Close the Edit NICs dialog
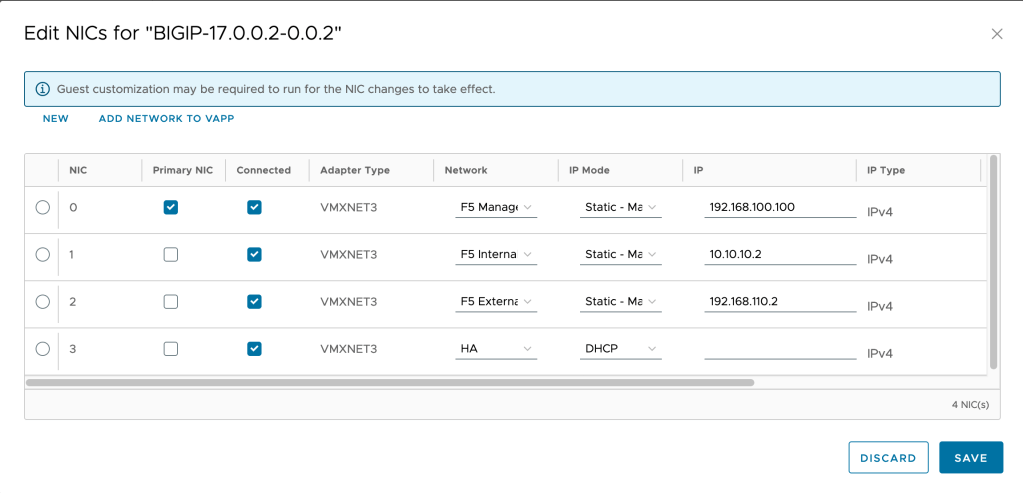Image resolution: width=1023 pixels, height=493 pixels. 996,34
